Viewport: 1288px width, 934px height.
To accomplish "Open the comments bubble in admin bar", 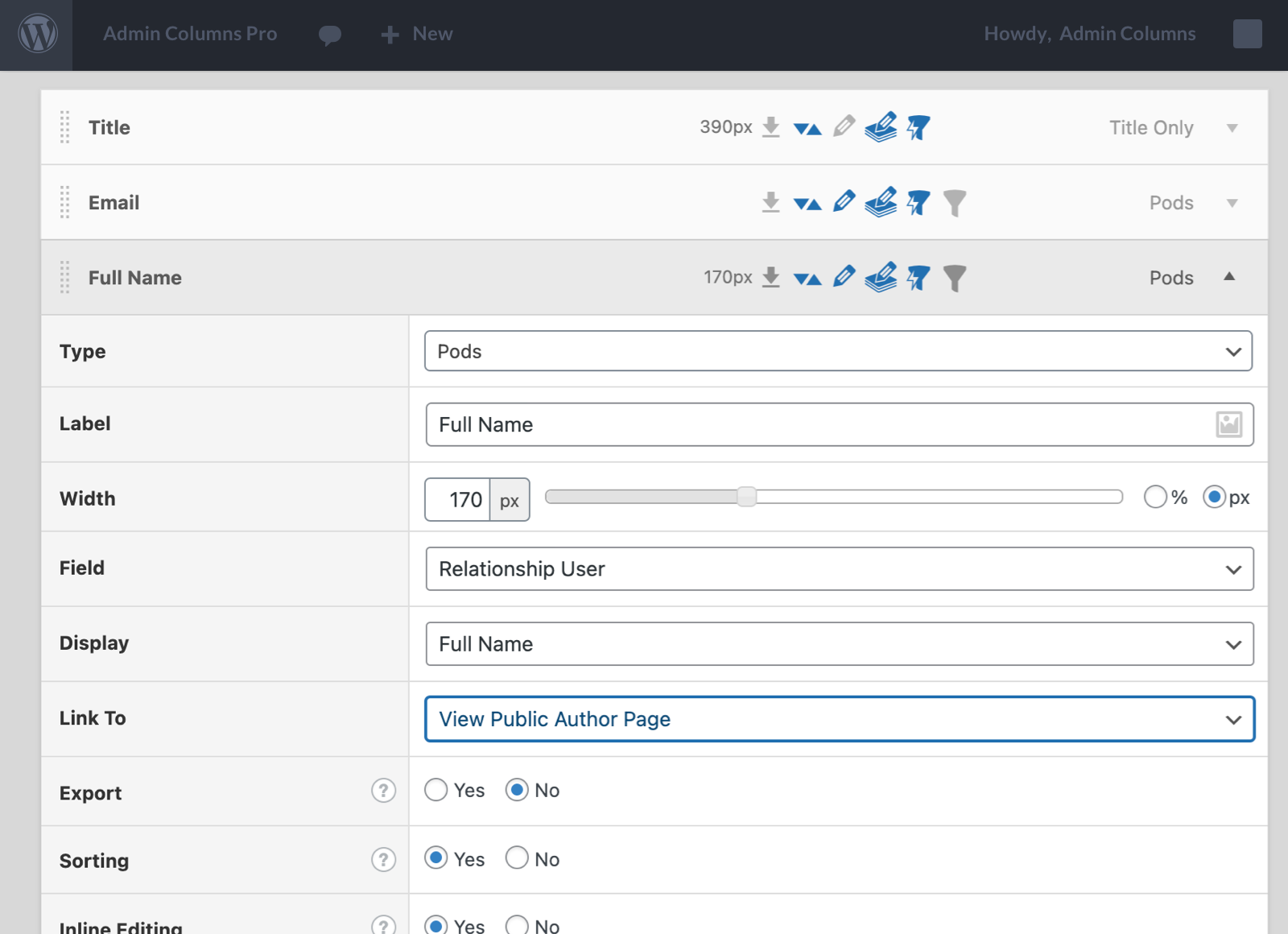I will pos(330,35).
